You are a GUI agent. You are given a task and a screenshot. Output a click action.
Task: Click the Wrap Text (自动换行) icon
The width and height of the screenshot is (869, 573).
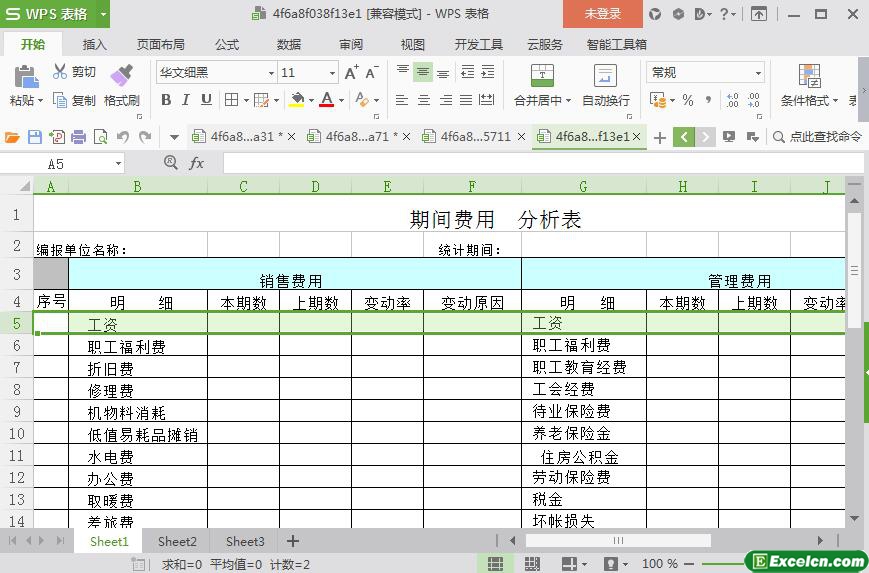605,76
